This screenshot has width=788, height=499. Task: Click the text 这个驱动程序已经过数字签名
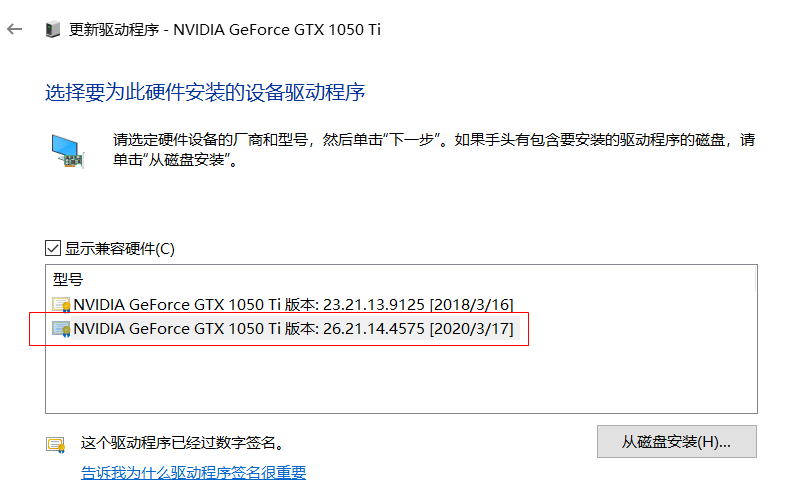click(x=181, y=442)
